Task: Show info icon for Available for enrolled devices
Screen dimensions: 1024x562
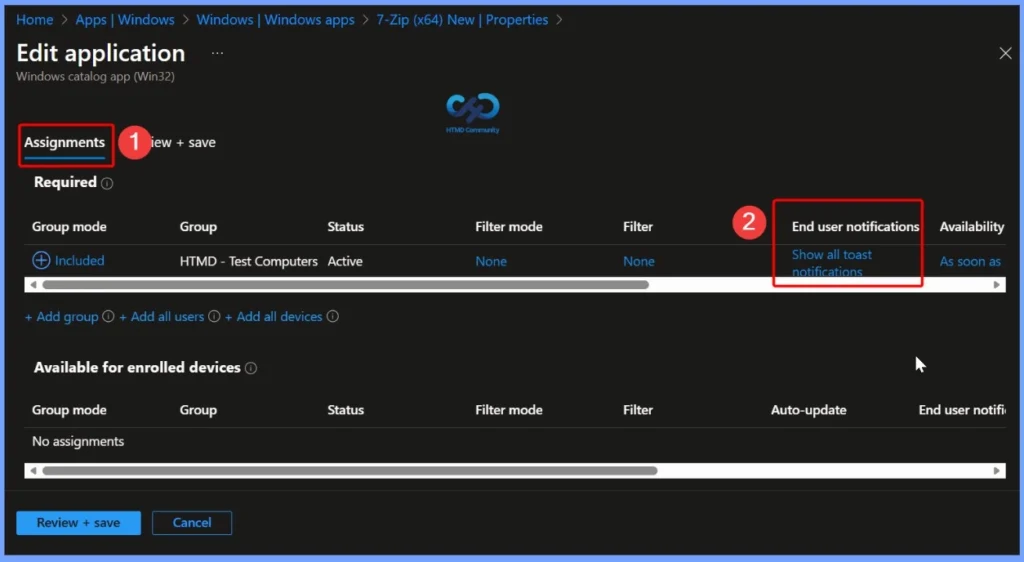Action: [251, 368]
